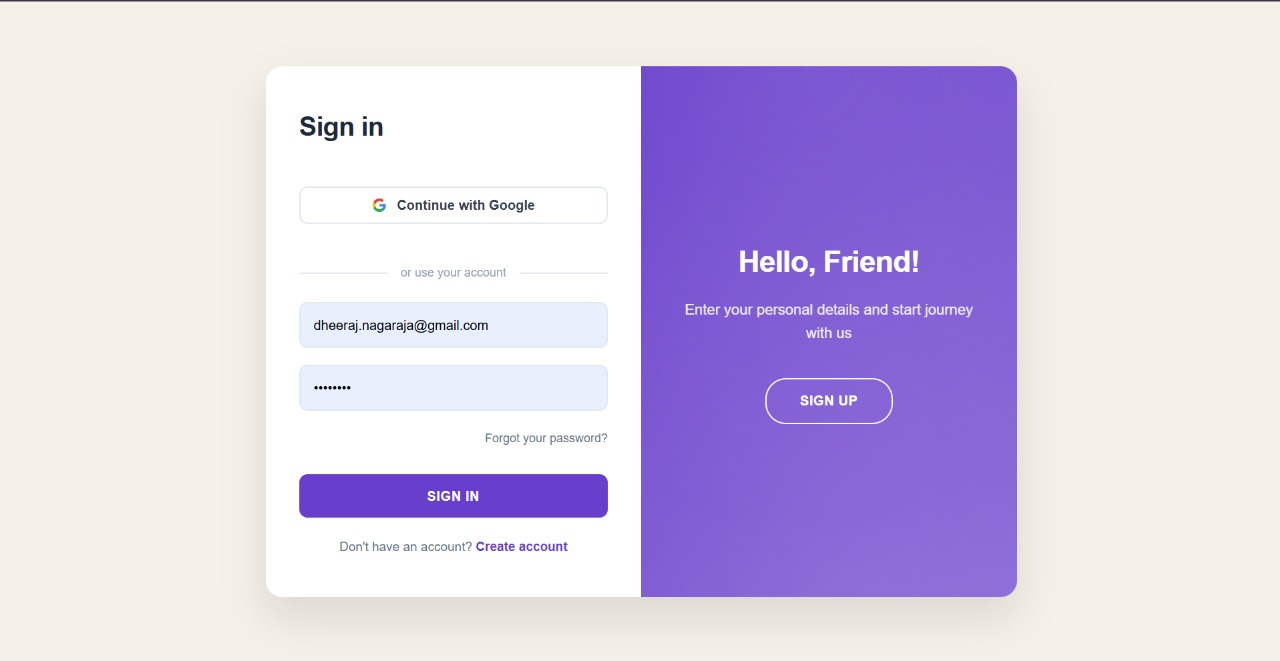Click the 'with us' text line
Screen dimensions: 1280x661
click(x=828, y=333)
